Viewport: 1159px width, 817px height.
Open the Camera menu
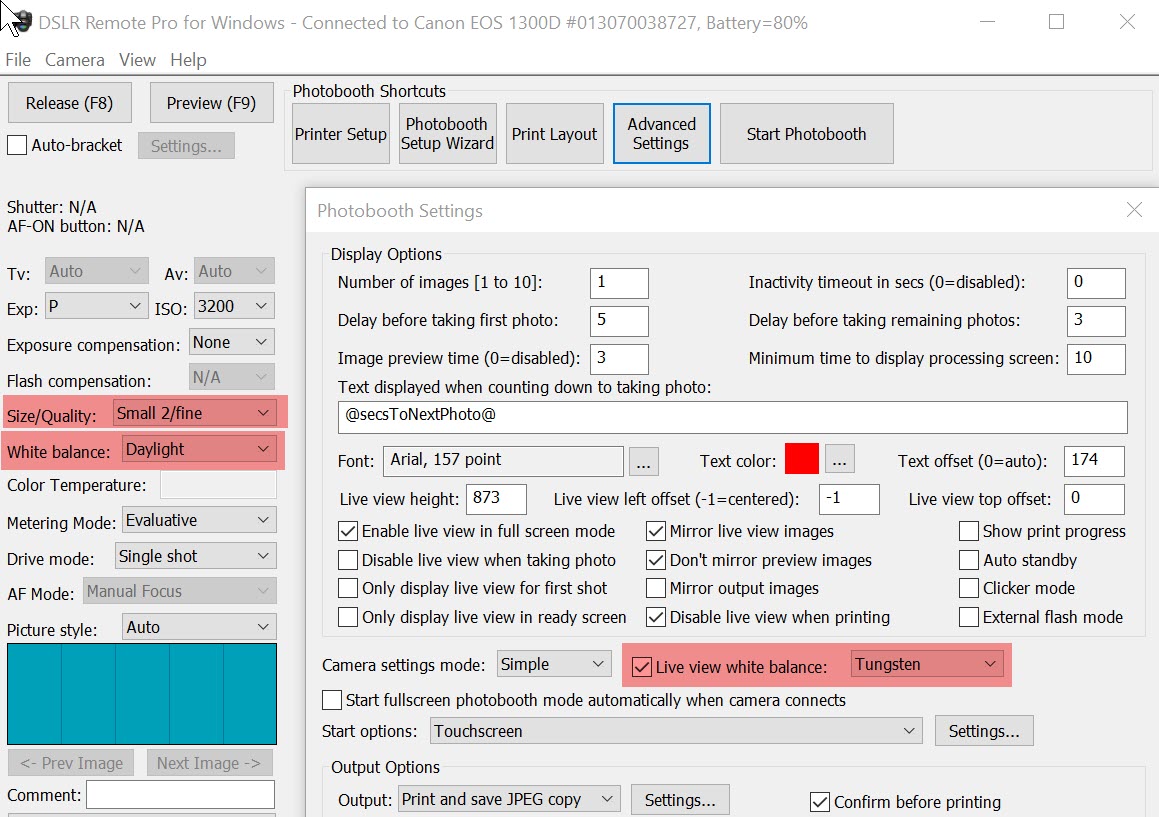[x=75, y=60]
